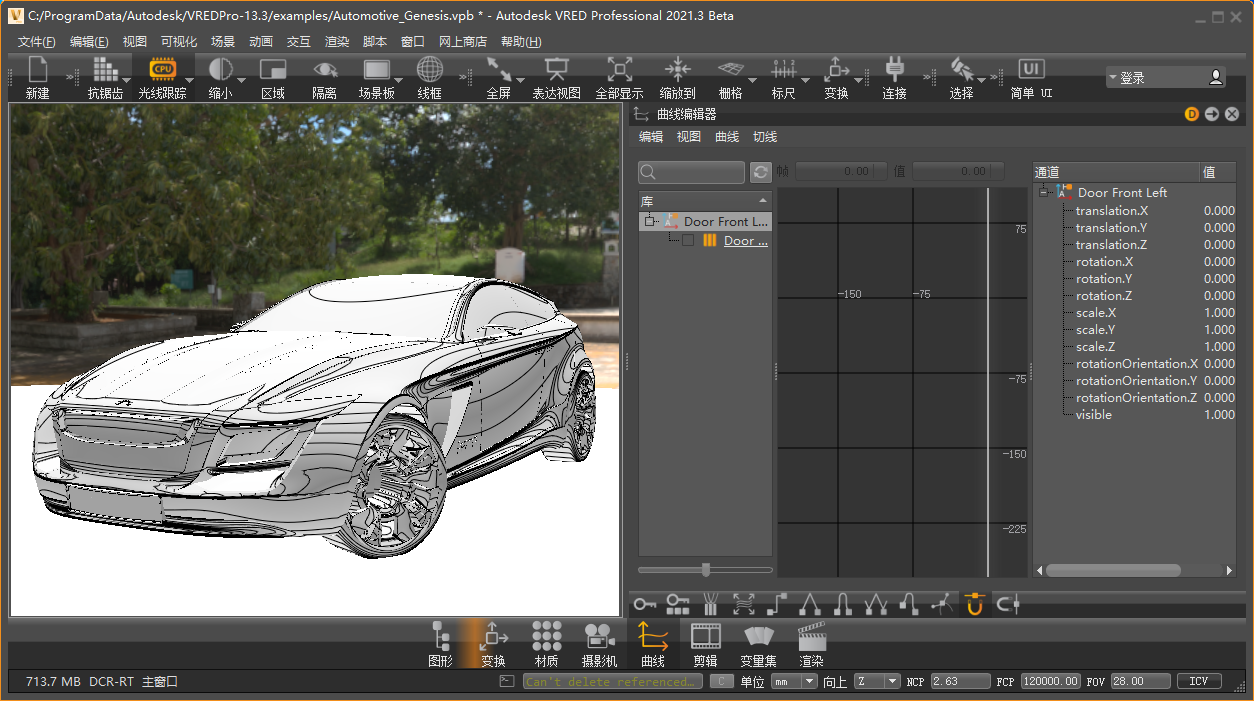The height and width of the screenshot is (701, 1254).
Task: Toggle the 隔离 isolate eye icon
Action: (x=324, y=69)
